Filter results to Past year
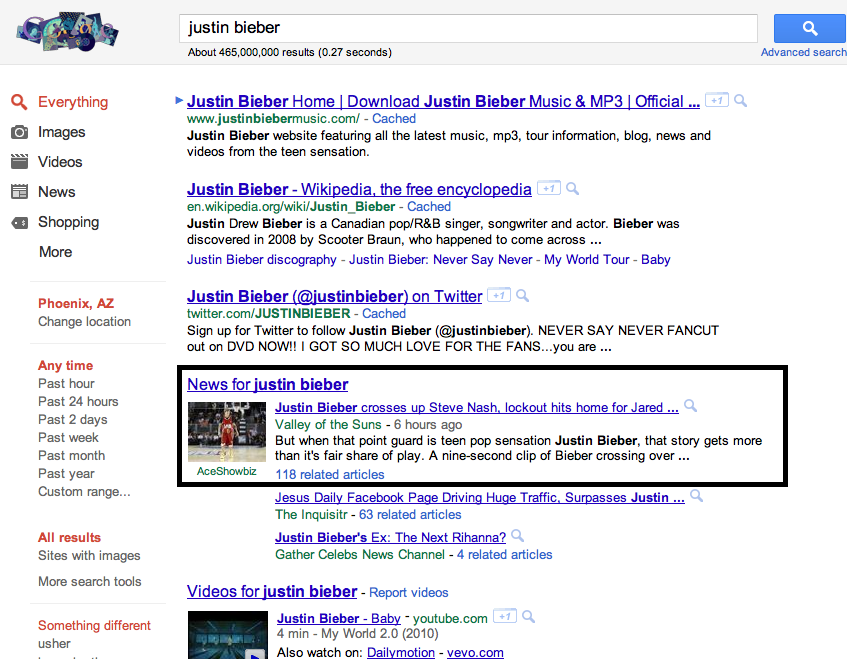The height and width of the screenshot is (659, 847). tap(66, 474)
